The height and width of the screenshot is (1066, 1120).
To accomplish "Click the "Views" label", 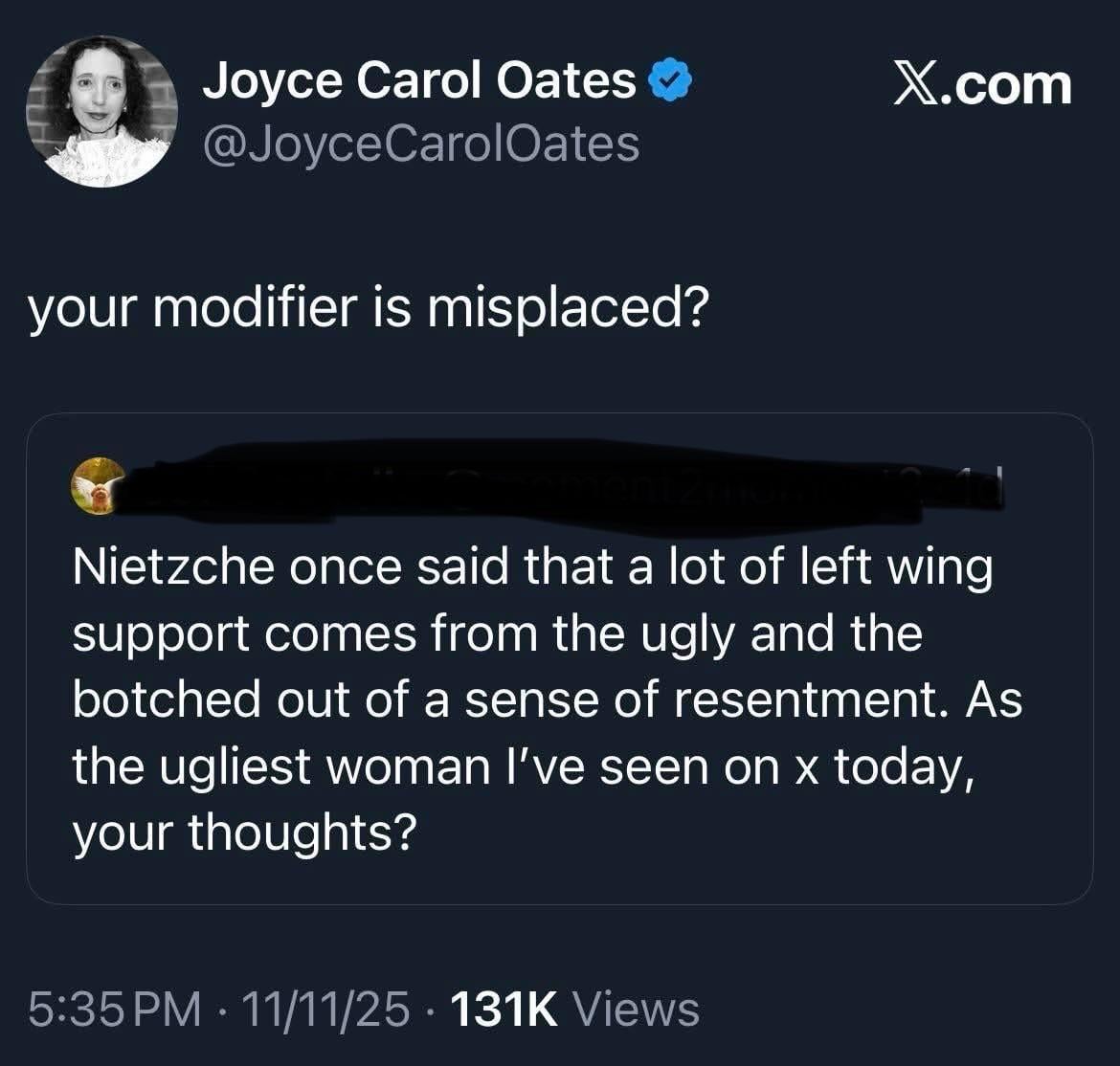I will coord(635,1009).
